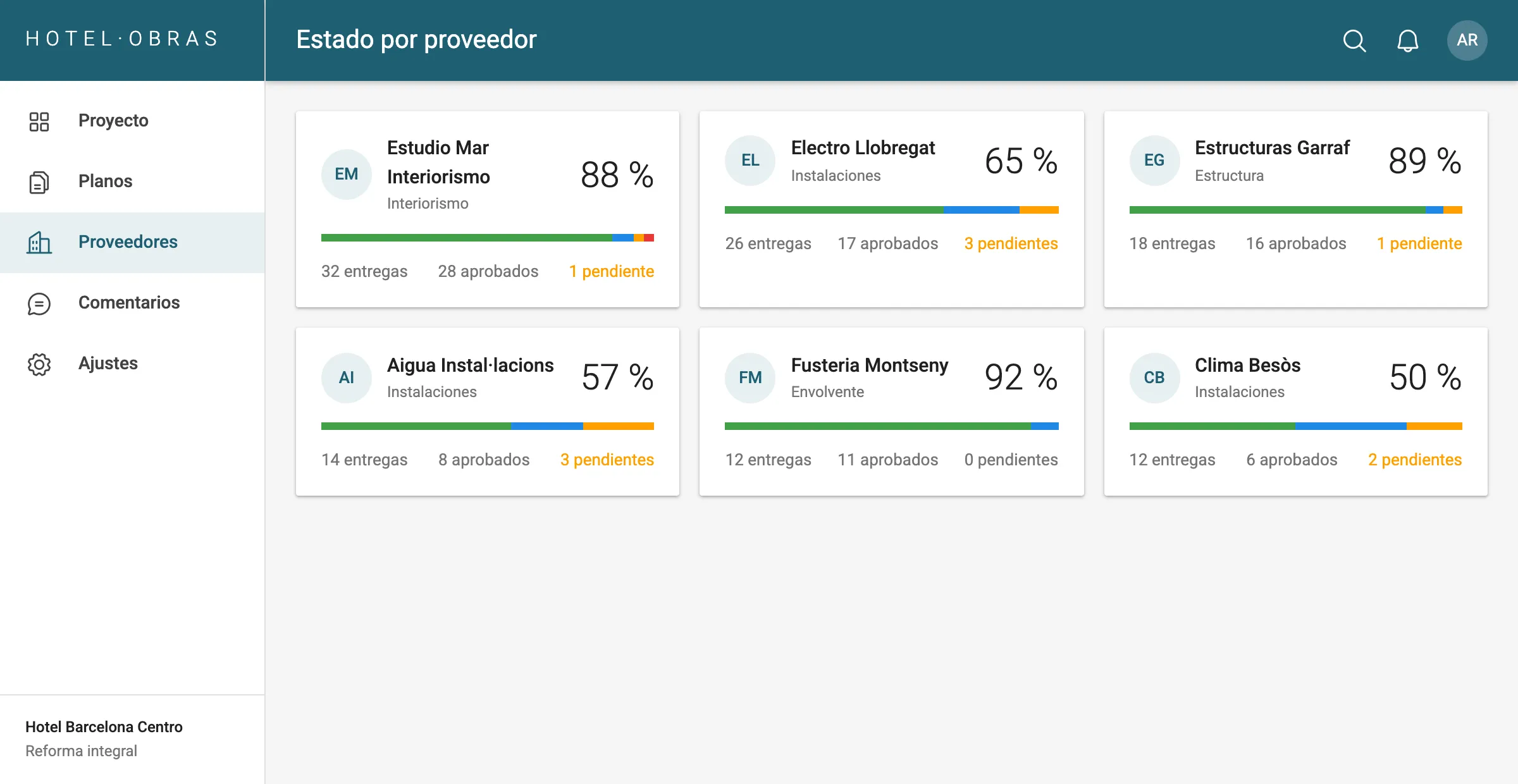This screenshot has width=1518, height=784.
Task: Click the 92 % completion value
Action: tap(1021, 377)
